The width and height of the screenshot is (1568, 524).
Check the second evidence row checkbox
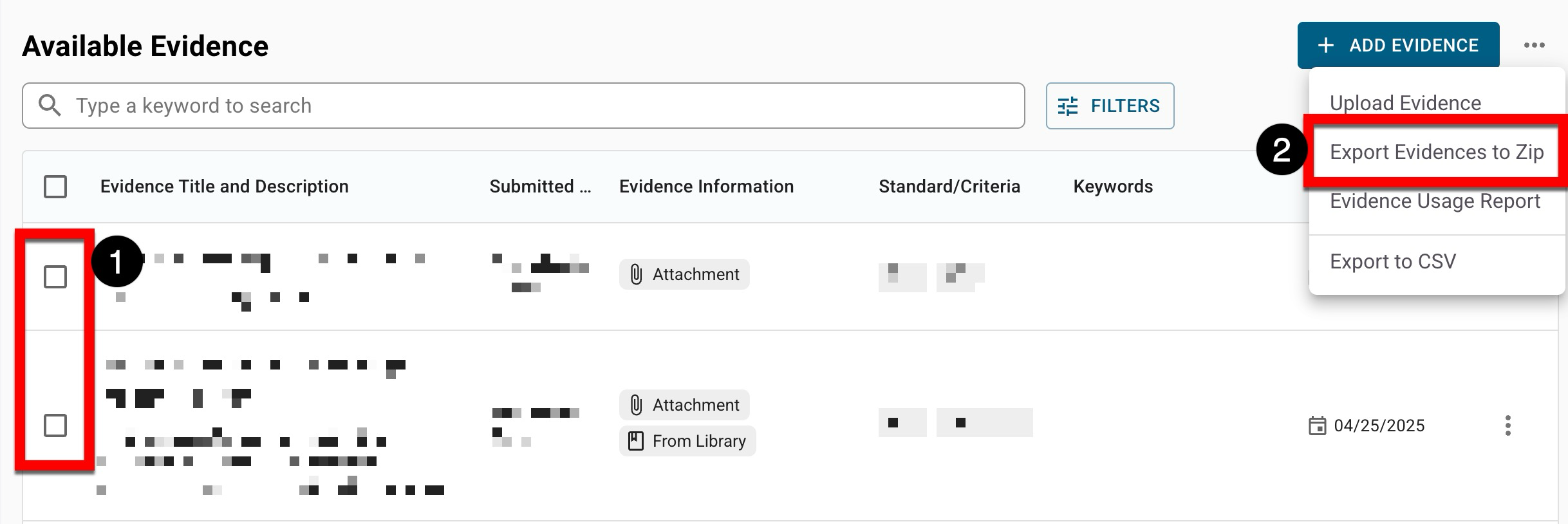click(x=55, y=426)
